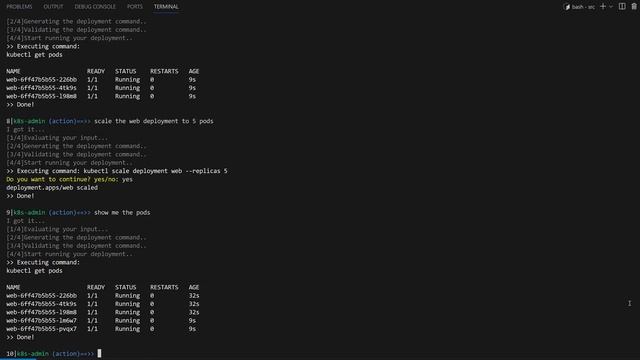
Task: Click the READY header in the upper pods table
Action: (x=96, y=71)
